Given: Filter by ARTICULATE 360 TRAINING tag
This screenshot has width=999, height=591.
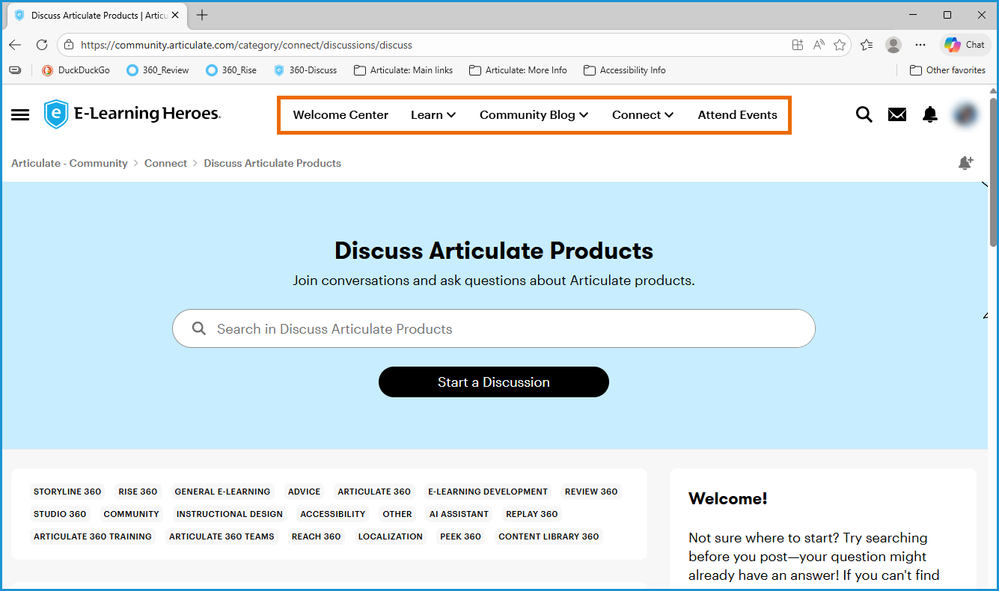Looking at the screenshot, I should 93,536.
